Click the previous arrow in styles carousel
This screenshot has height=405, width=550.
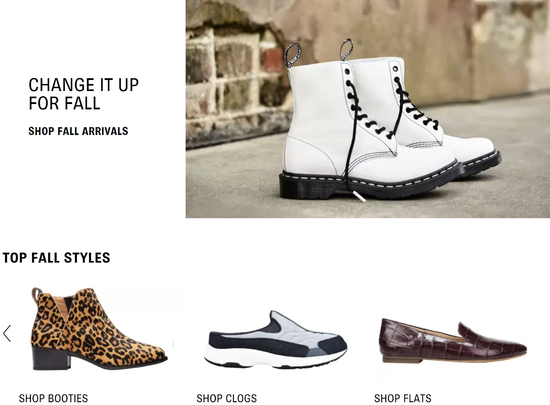click(x=7, y=333)
